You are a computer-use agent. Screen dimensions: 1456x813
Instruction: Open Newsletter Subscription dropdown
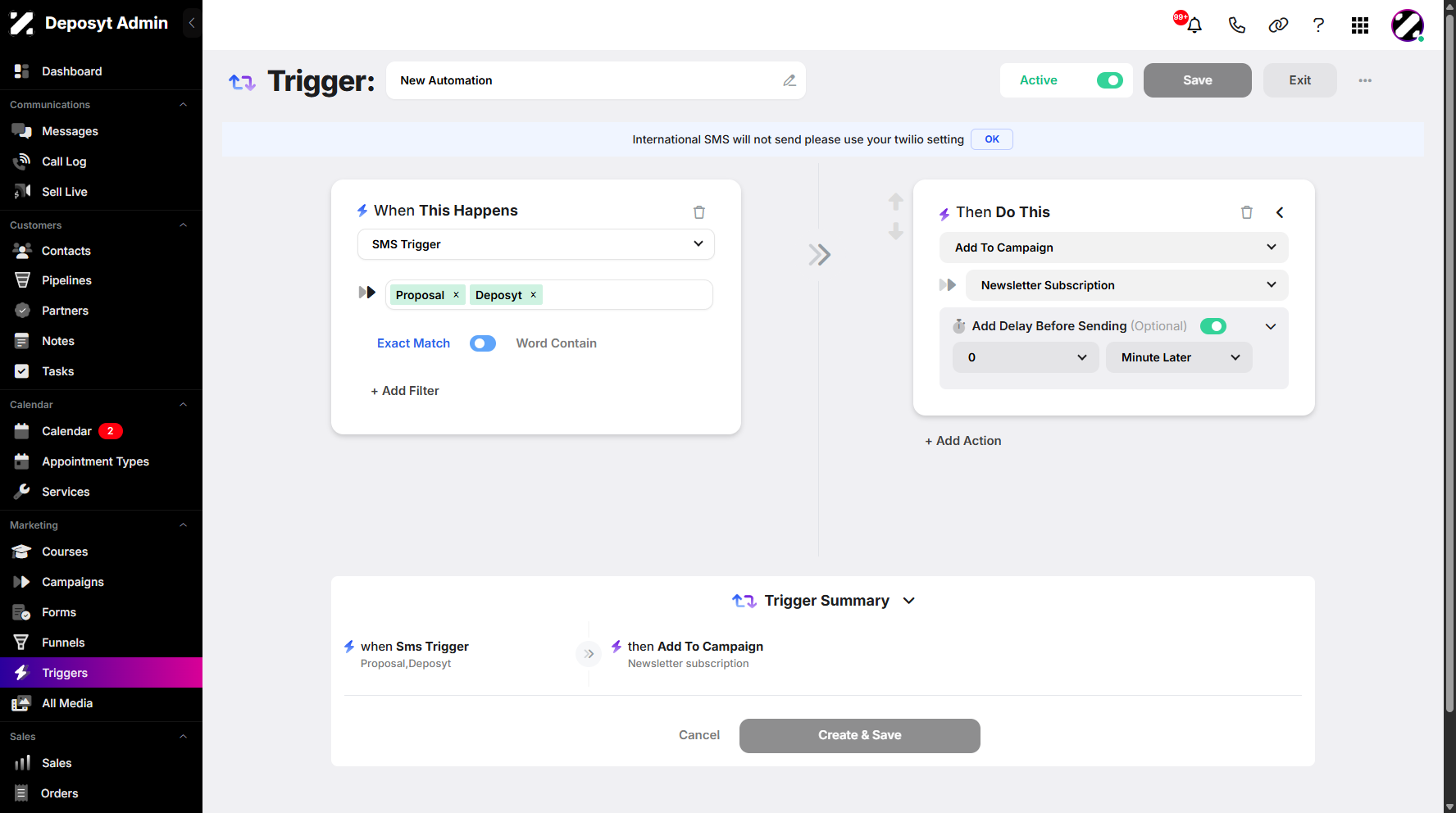1127,285
